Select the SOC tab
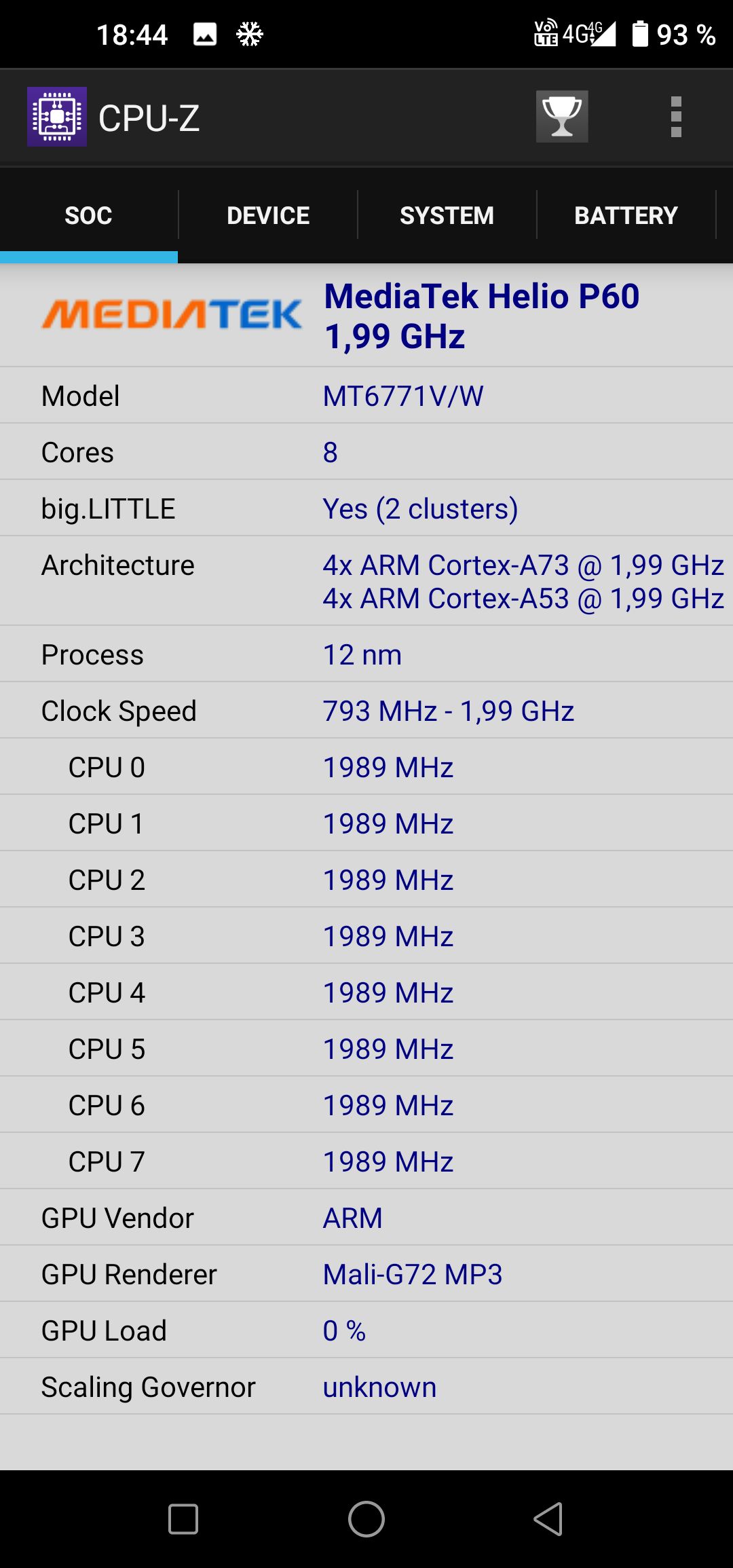This screenshot has width=733, height=1568. pos(89,215)
